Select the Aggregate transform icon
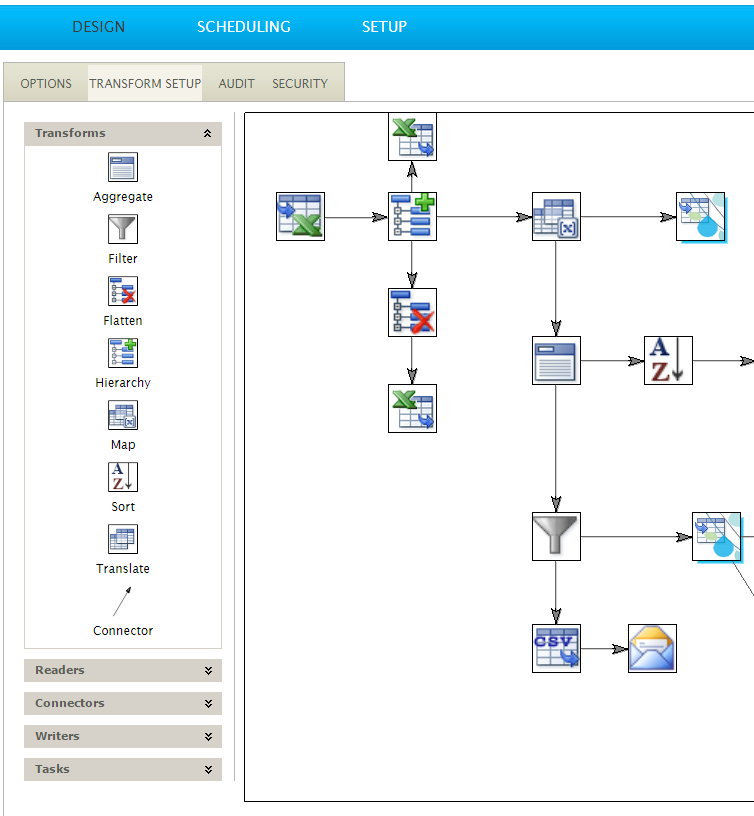Viewport: 754px width, 816px height. [x=123, y=168]
